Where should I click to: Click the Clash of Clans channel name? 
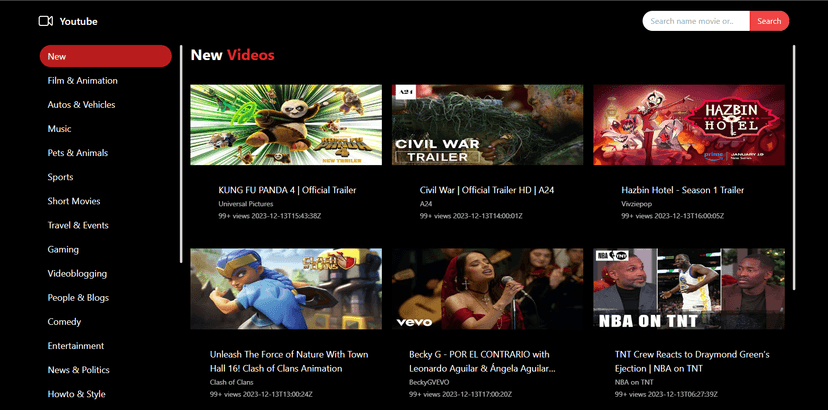[231, 382]
